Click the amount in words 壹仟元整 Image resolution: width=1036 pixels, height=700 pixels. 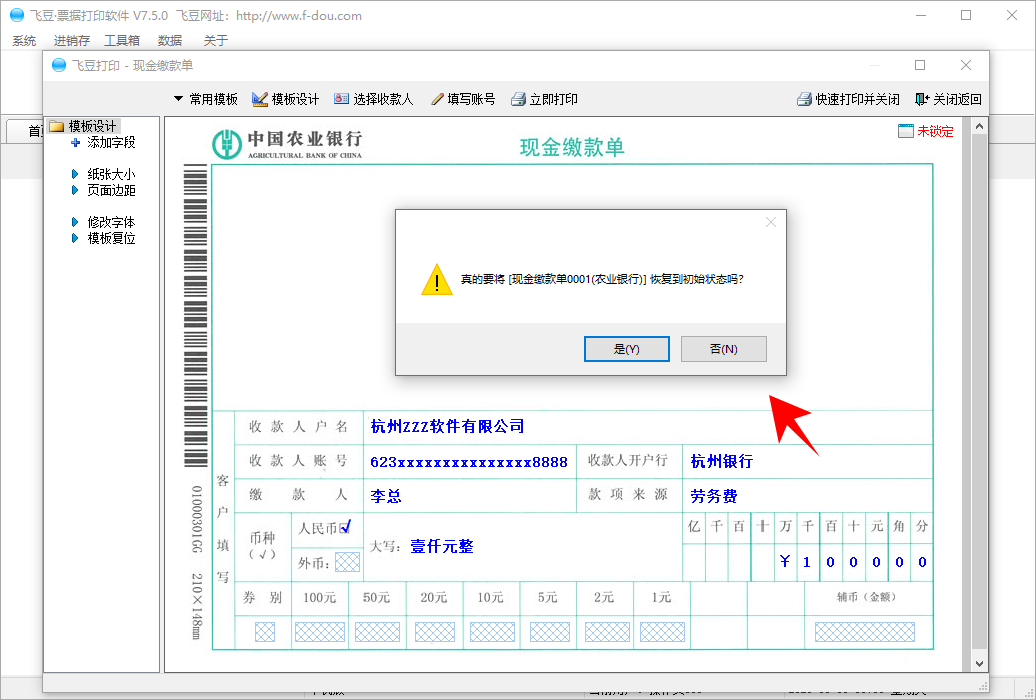[442, 546]
